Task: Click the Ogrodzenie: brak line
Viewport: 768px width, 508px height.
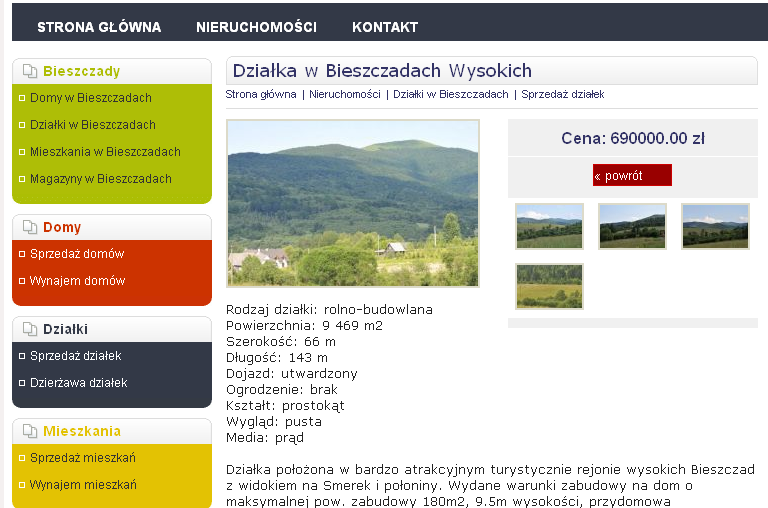Action: coord(282,389)
